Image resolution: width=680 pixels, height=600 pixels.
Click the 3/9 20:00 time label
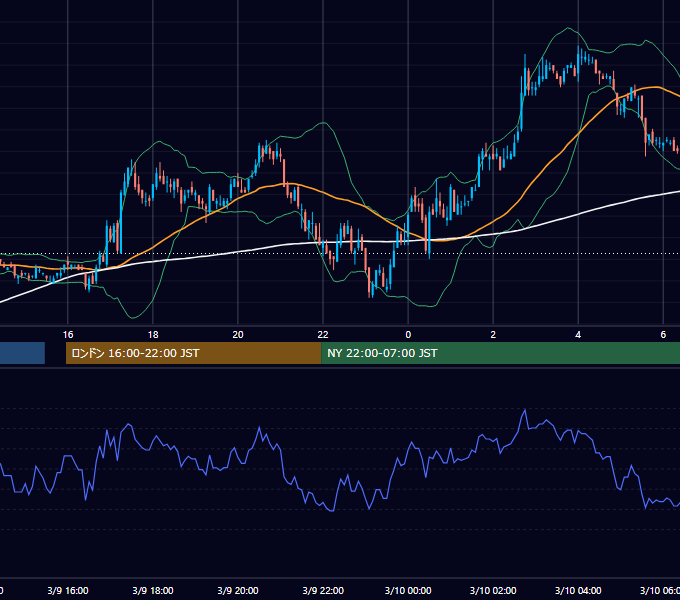pyautogui.click(x=238, y=590)
